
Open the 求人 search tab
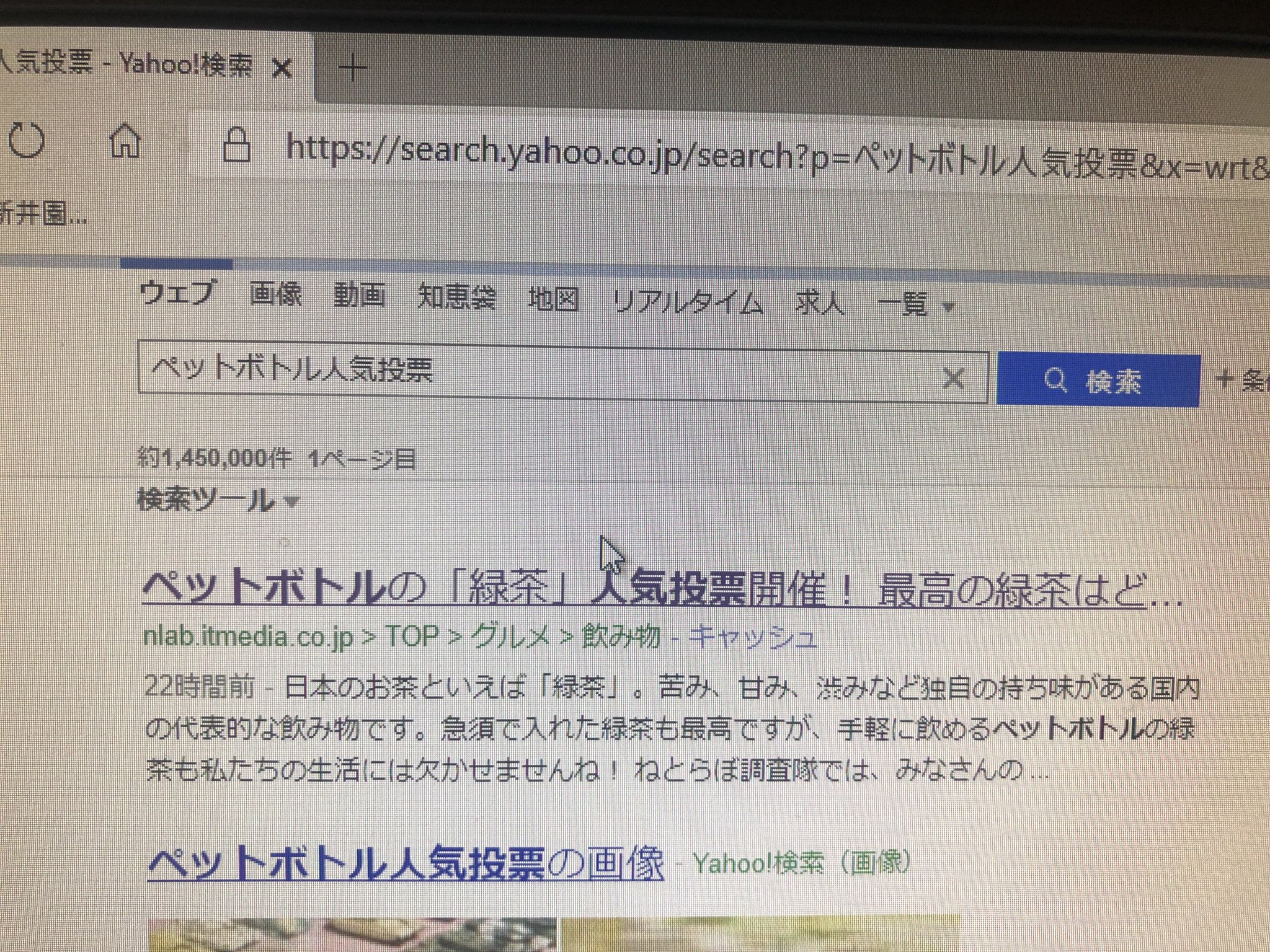click(820, 304)
